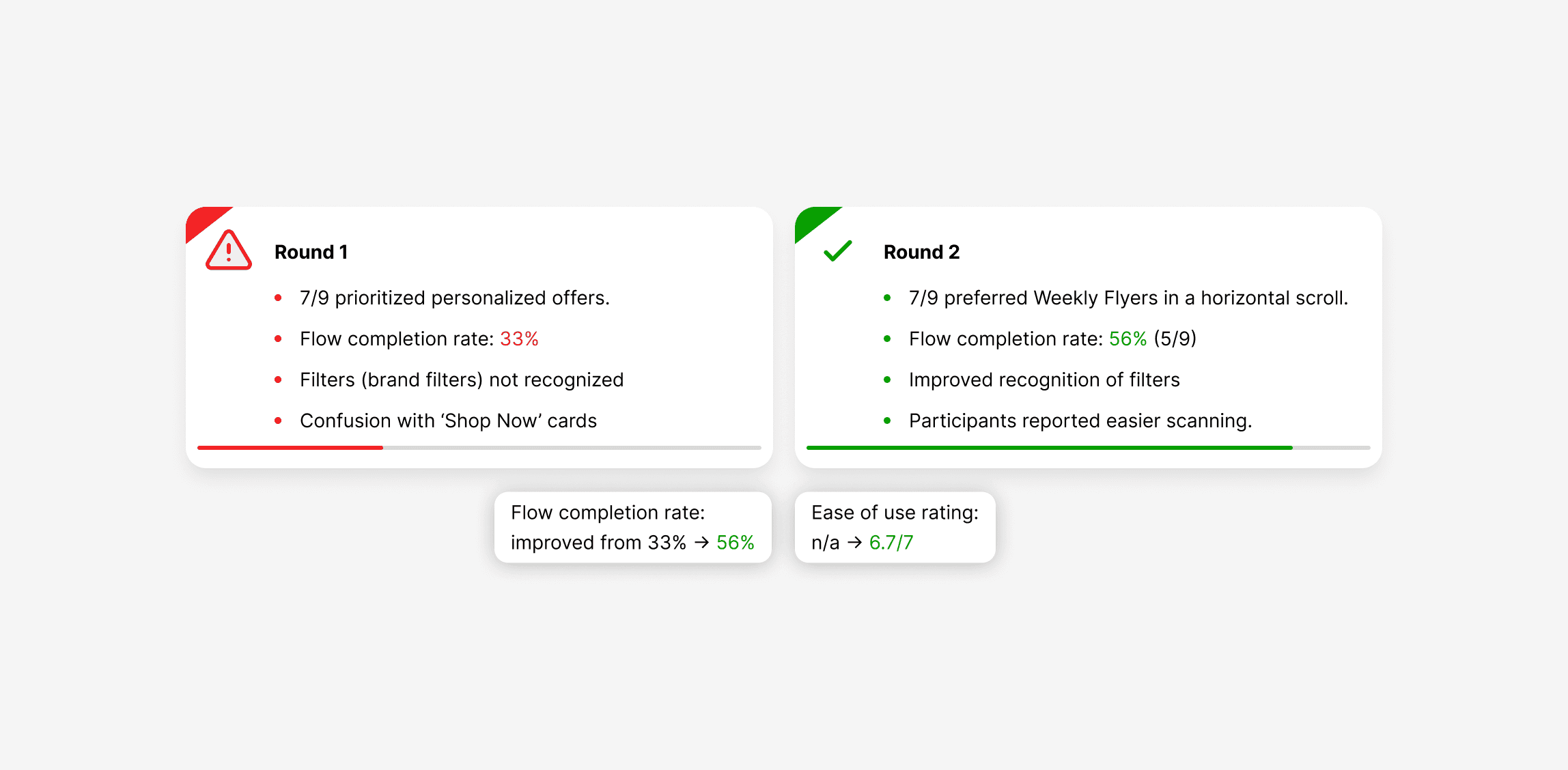The height and width of the screenshot is (770, 1568).
Task: Click the green Round 2 progress bar
Action: tap(1049, 448)
